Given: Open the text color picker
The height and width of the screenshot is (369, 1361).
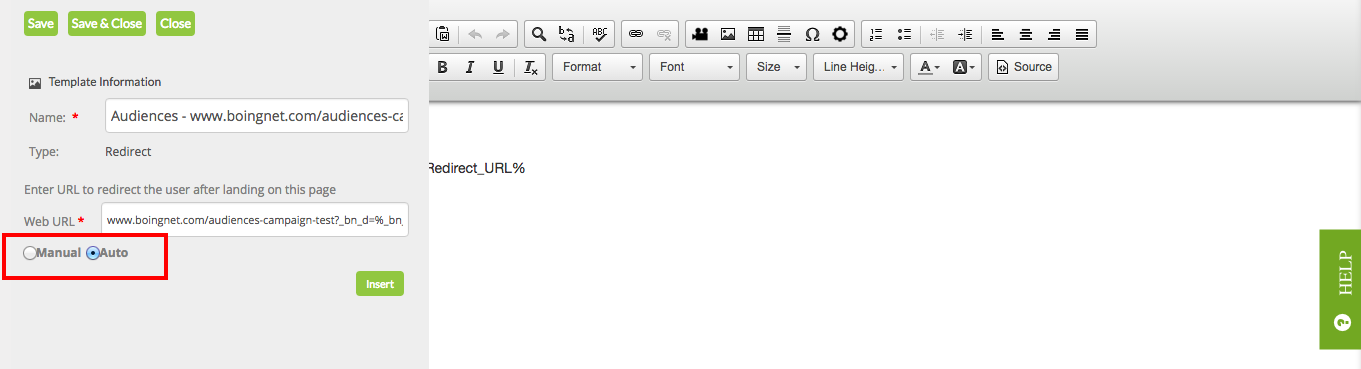Looking at the screenshot, I should (x=929, y=67).
